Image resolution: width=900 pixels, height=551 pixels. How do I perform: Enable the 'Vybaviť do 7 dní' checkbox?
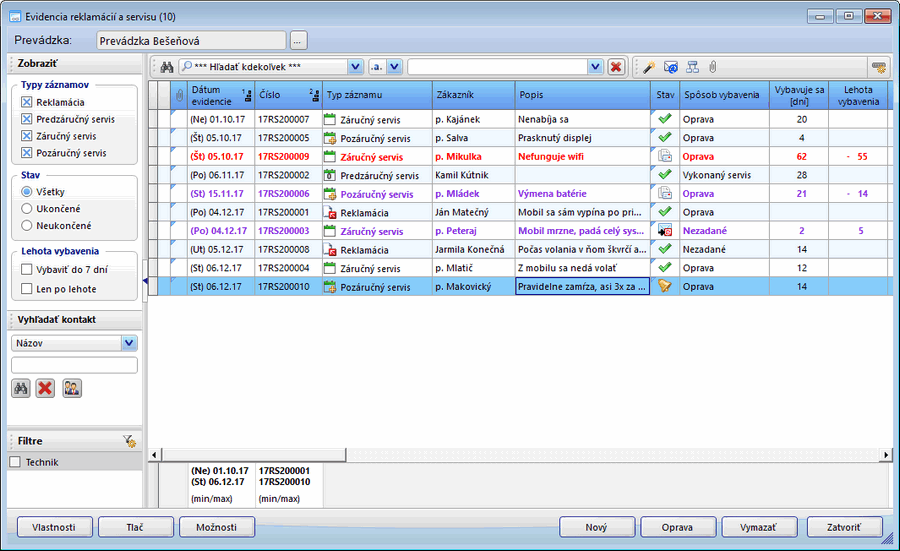(28, 269)
